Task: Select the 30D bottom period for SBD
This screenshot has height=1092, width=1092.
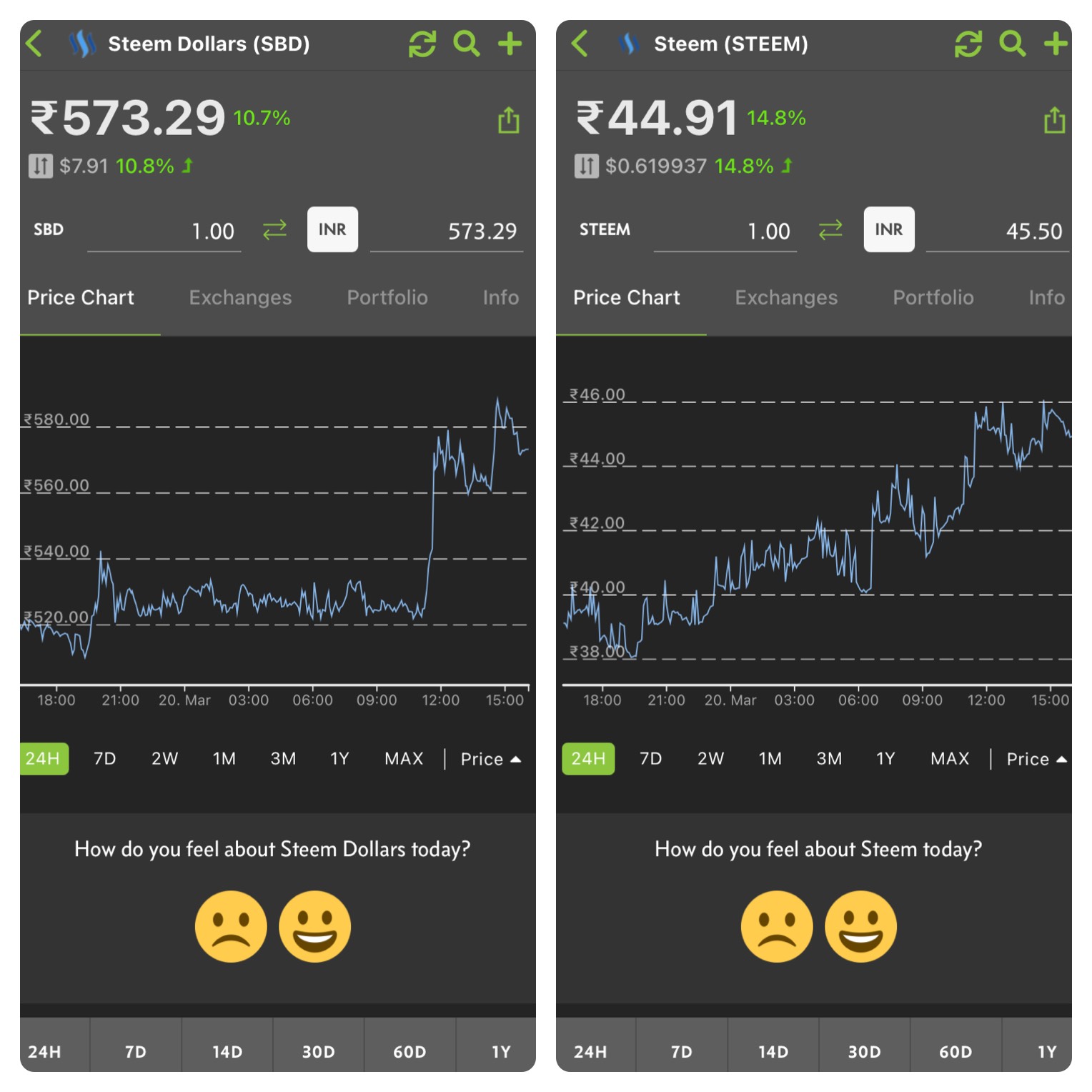Action: tap(318, 1051)
